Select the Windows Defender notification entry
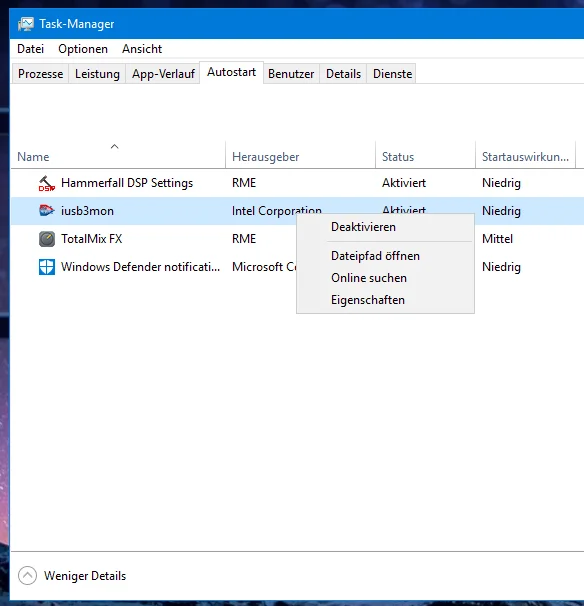This screenshot has height=606, width=584. (140, 267)
